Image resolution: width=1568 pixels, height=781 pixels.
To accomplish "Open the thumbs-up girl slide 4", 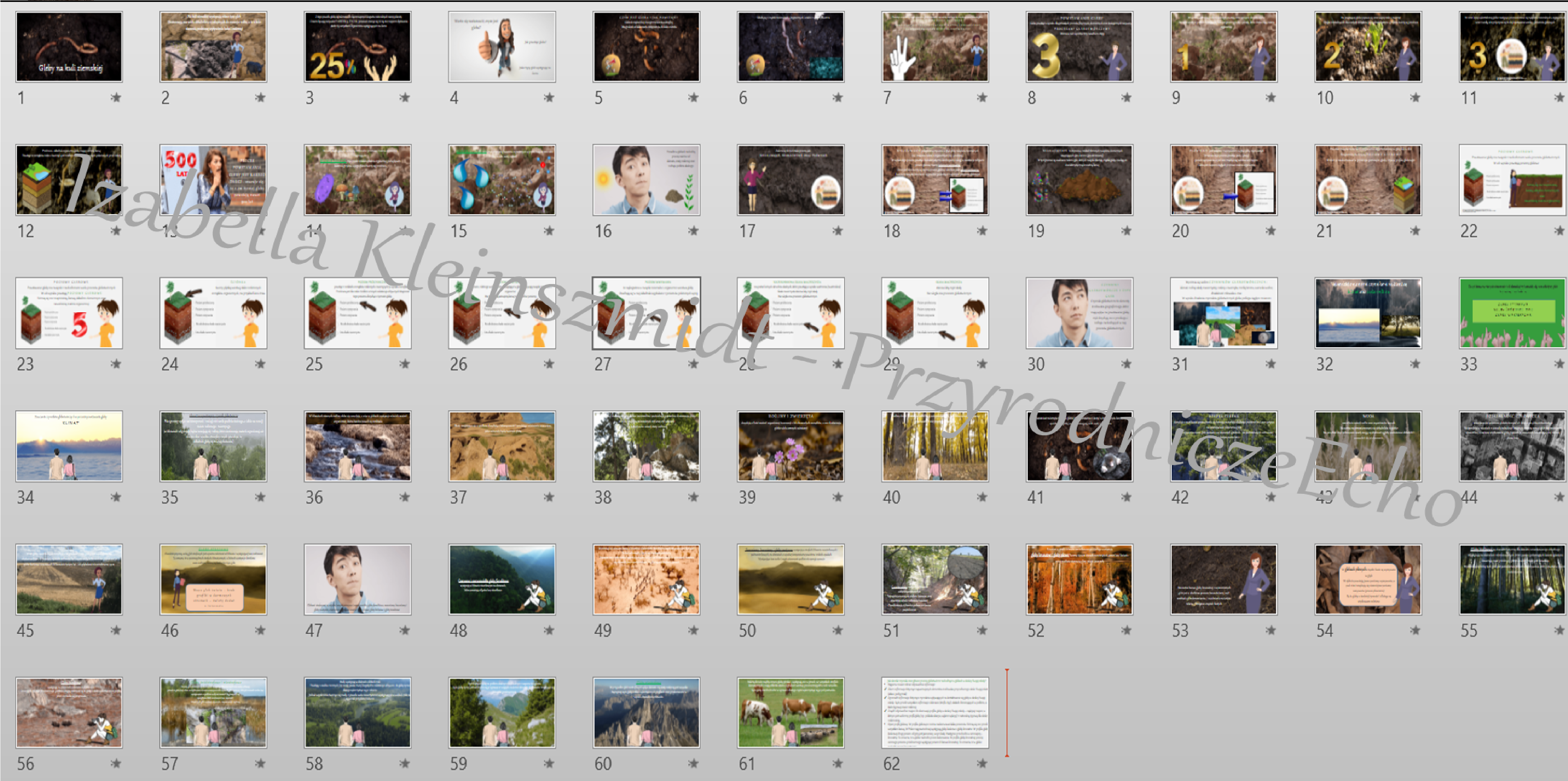I will (501, 47).
